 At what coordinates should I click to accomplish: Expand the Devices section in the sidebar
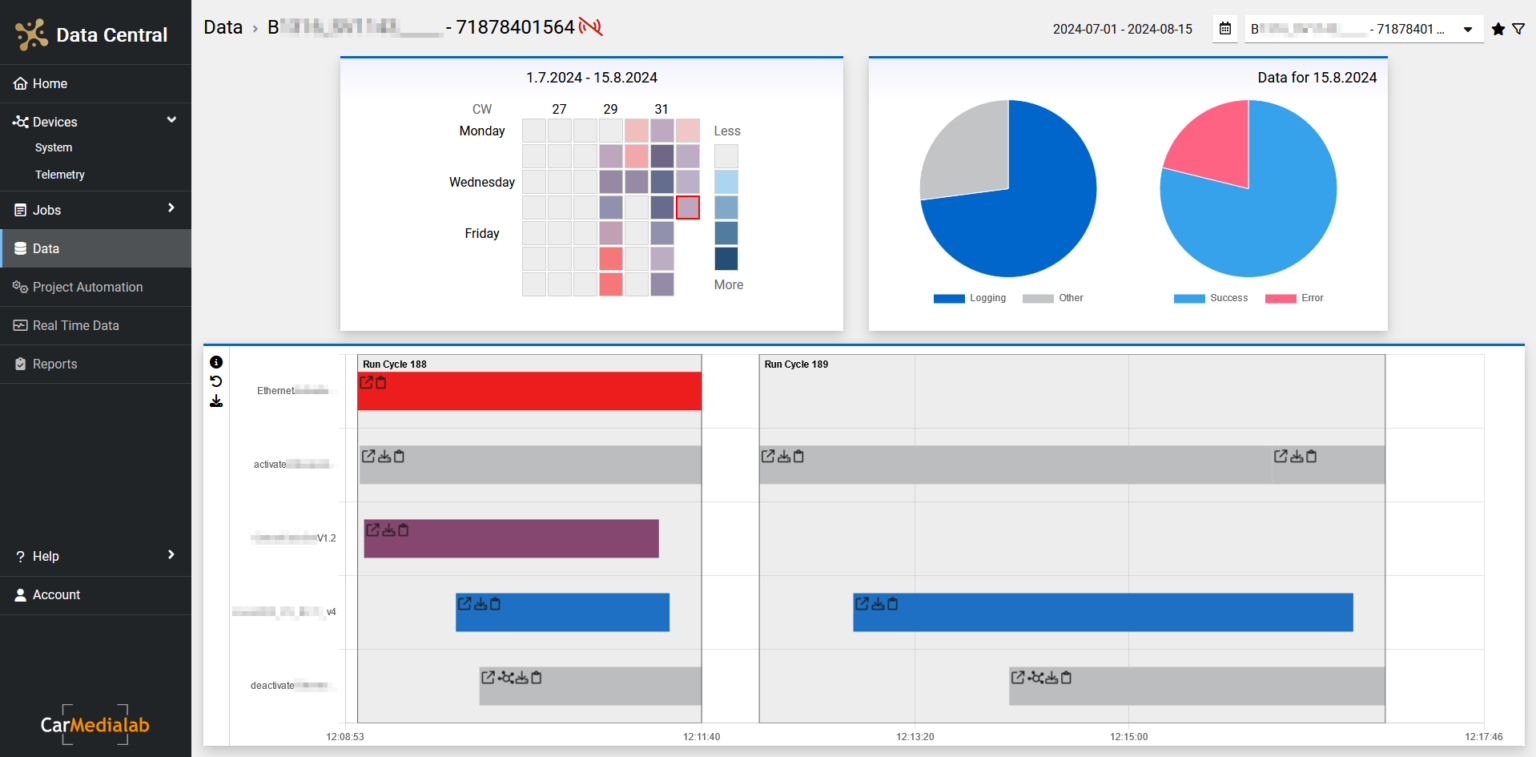95,121
